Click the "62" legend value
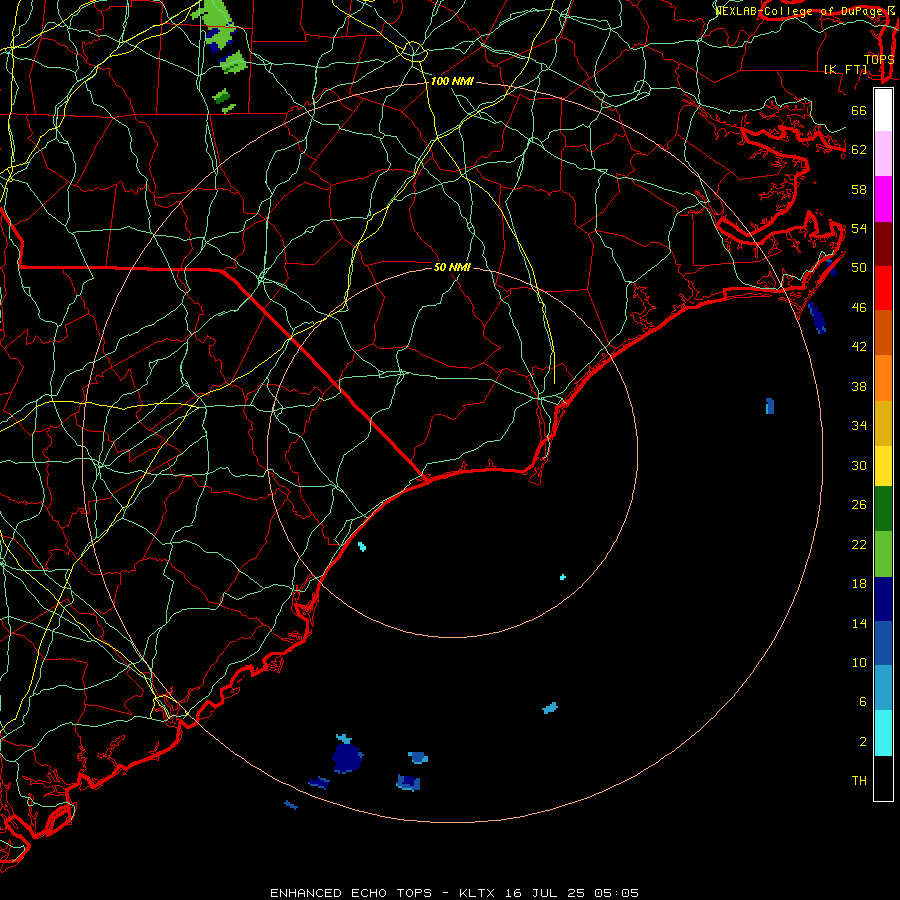900x900 pixels. pyautogui.click(x=859, y=150)
